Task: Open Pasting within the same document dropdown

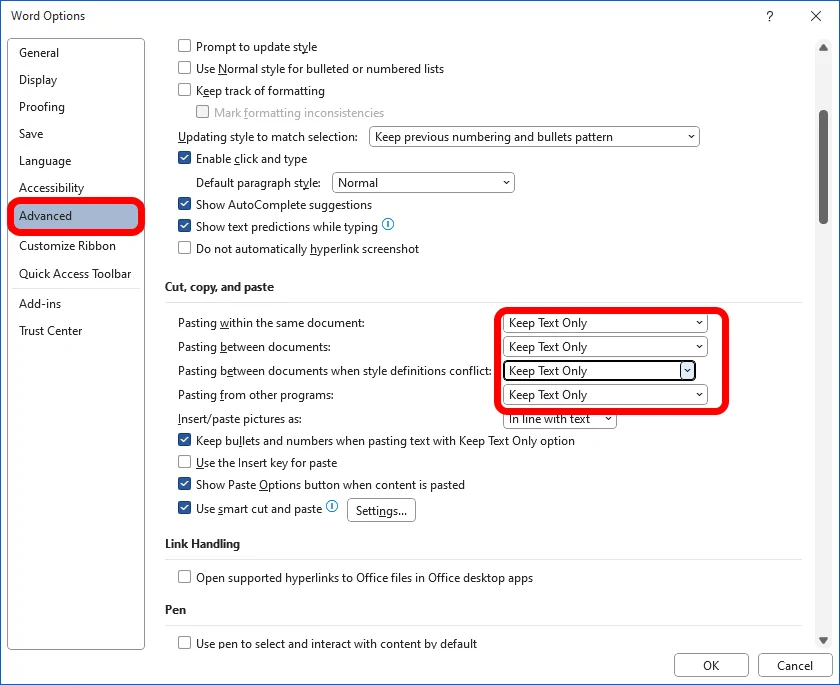Action: pos(604,323)
